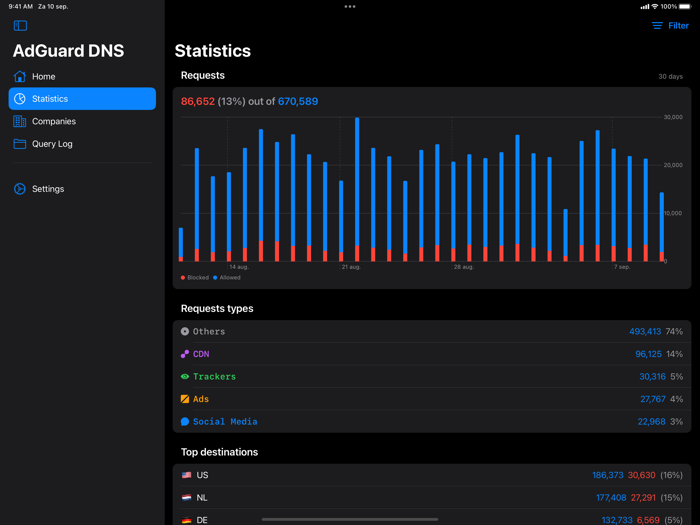
Task: Click the 30 days period label
Action: pyautogui.click(x=671, y=76)
